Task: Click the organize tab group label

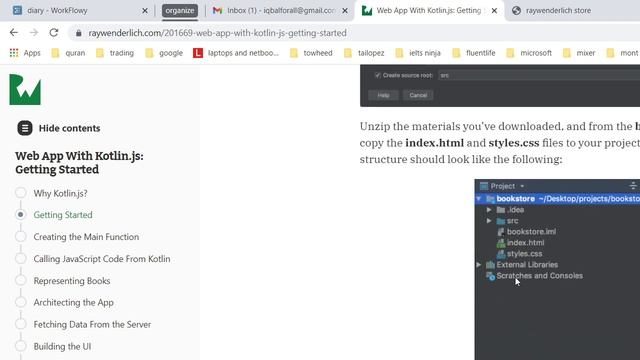Action: pyautogui.click(x=180, y=11)
